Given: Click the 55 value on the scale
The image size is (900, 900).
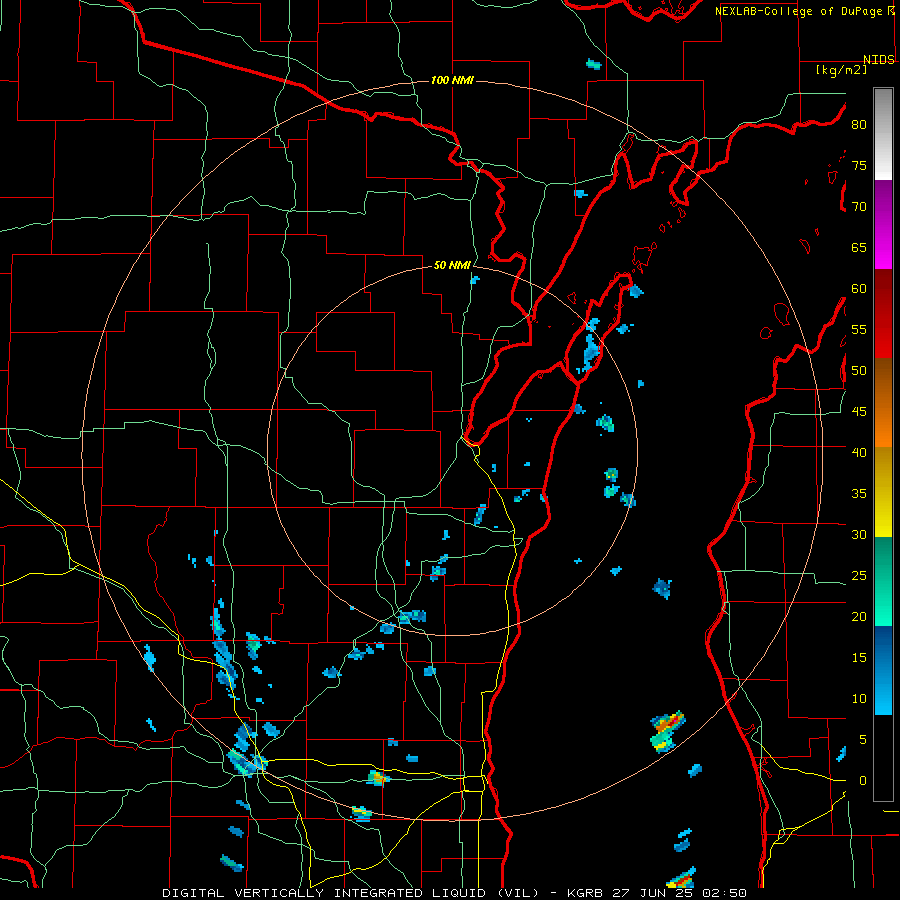Looking at the screenshot, I should [x=859, y=330].
